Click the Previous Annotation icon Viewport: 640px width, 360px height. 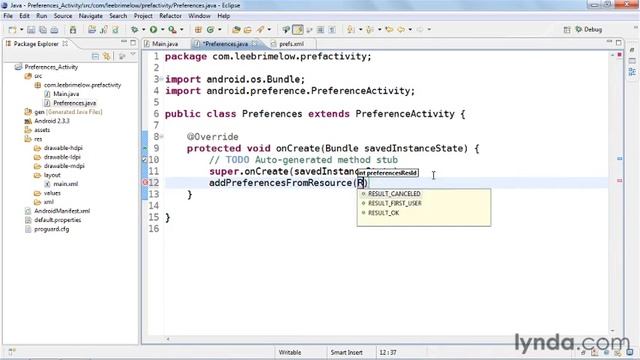[x=370, y=30]
